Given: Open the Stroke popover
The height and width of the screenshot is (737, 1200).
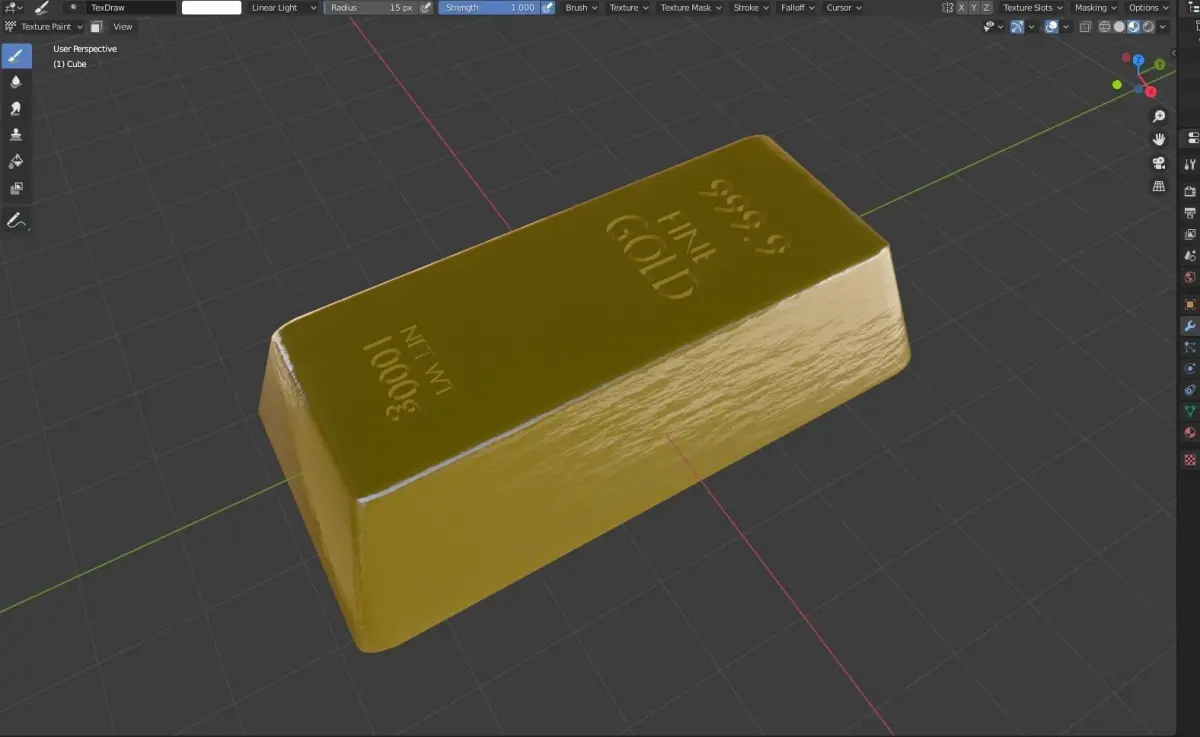Looking at the screenshot, I should click(751, 7).
